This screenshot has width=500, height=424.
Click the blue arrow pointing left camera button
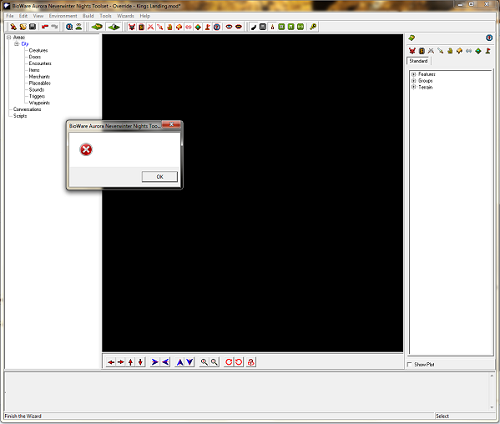(x=165, y=362)
